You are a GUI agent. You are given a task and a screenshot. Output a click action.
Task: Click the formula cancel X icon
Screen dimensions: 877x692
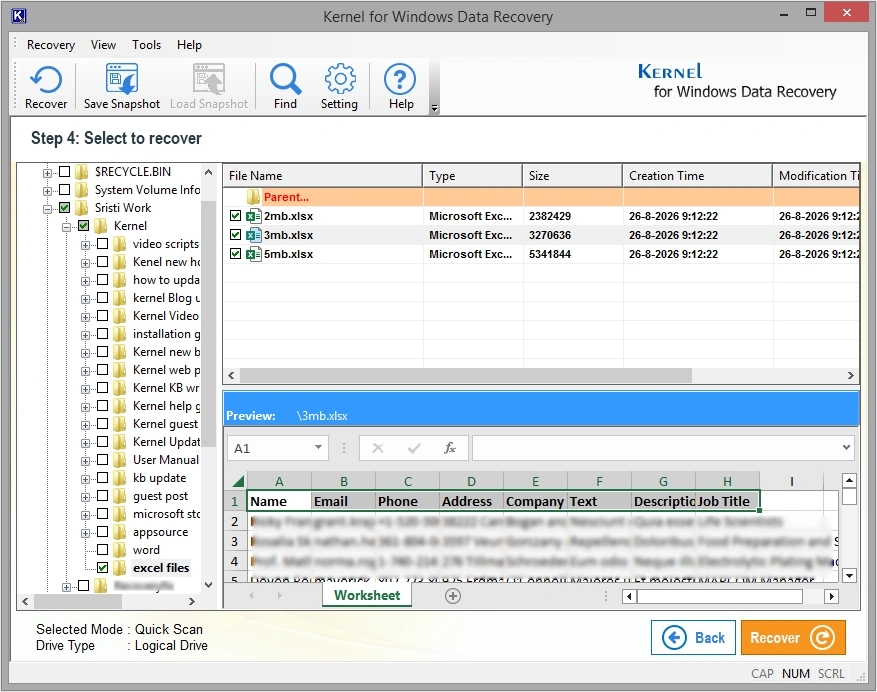[378, 448]
